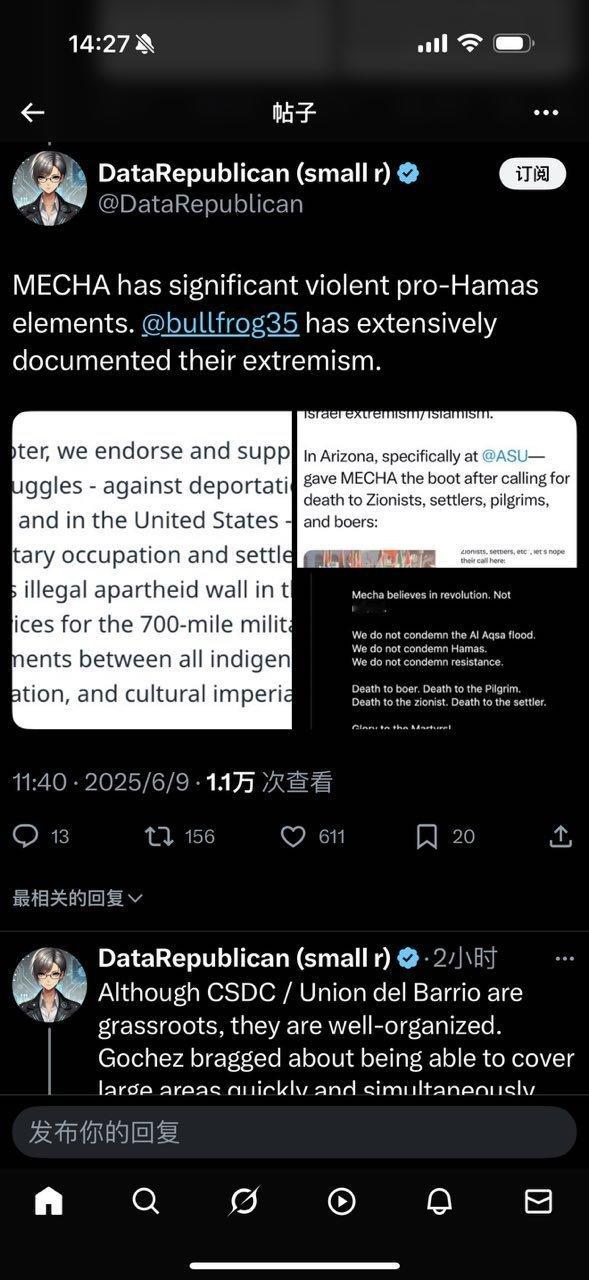This screenshot has width=589, height=1280.
Task: Open the three-dot menu on the reply post
Action: coord(564,958)
